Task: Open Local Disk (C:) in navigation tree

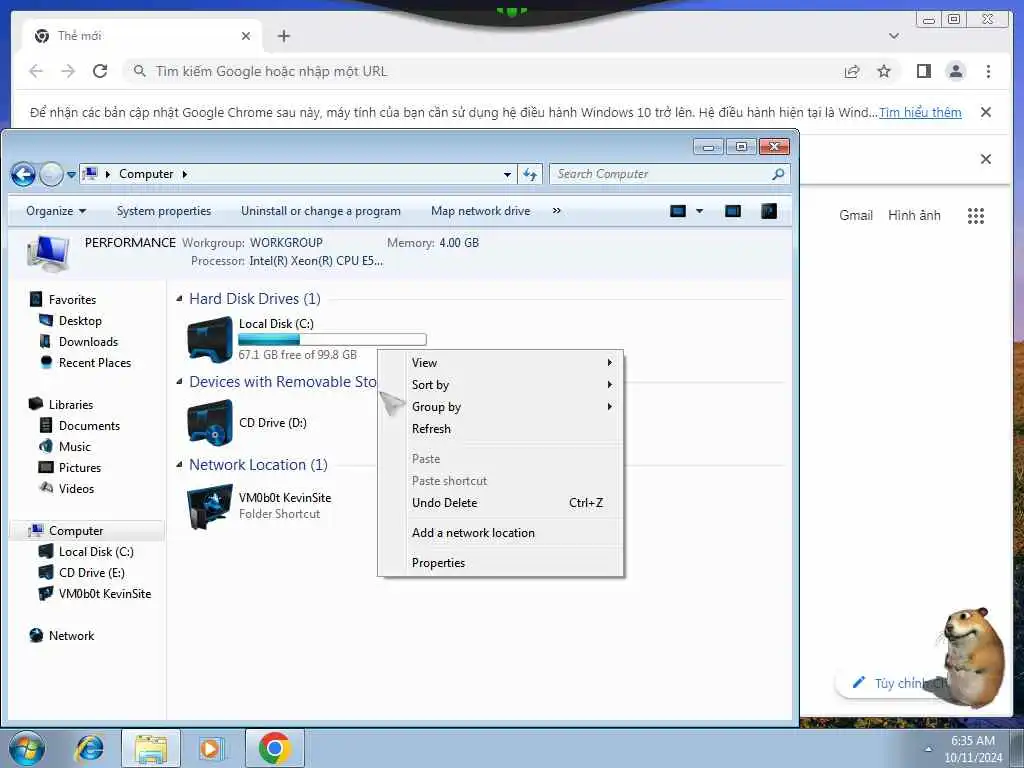Action: [x=96, y=552]
